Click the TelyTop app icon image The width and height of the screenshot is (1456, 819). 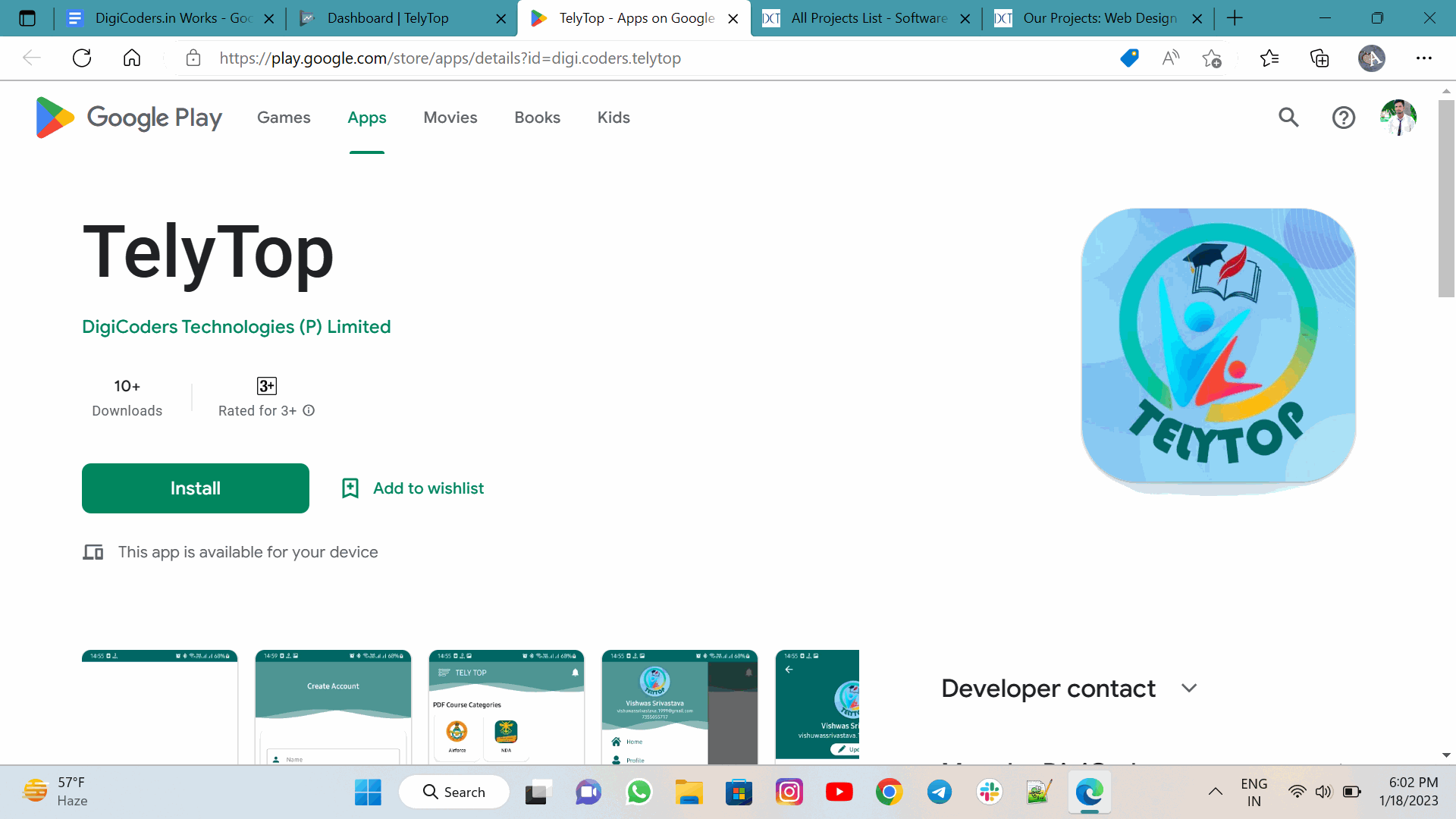point(1218,347)
